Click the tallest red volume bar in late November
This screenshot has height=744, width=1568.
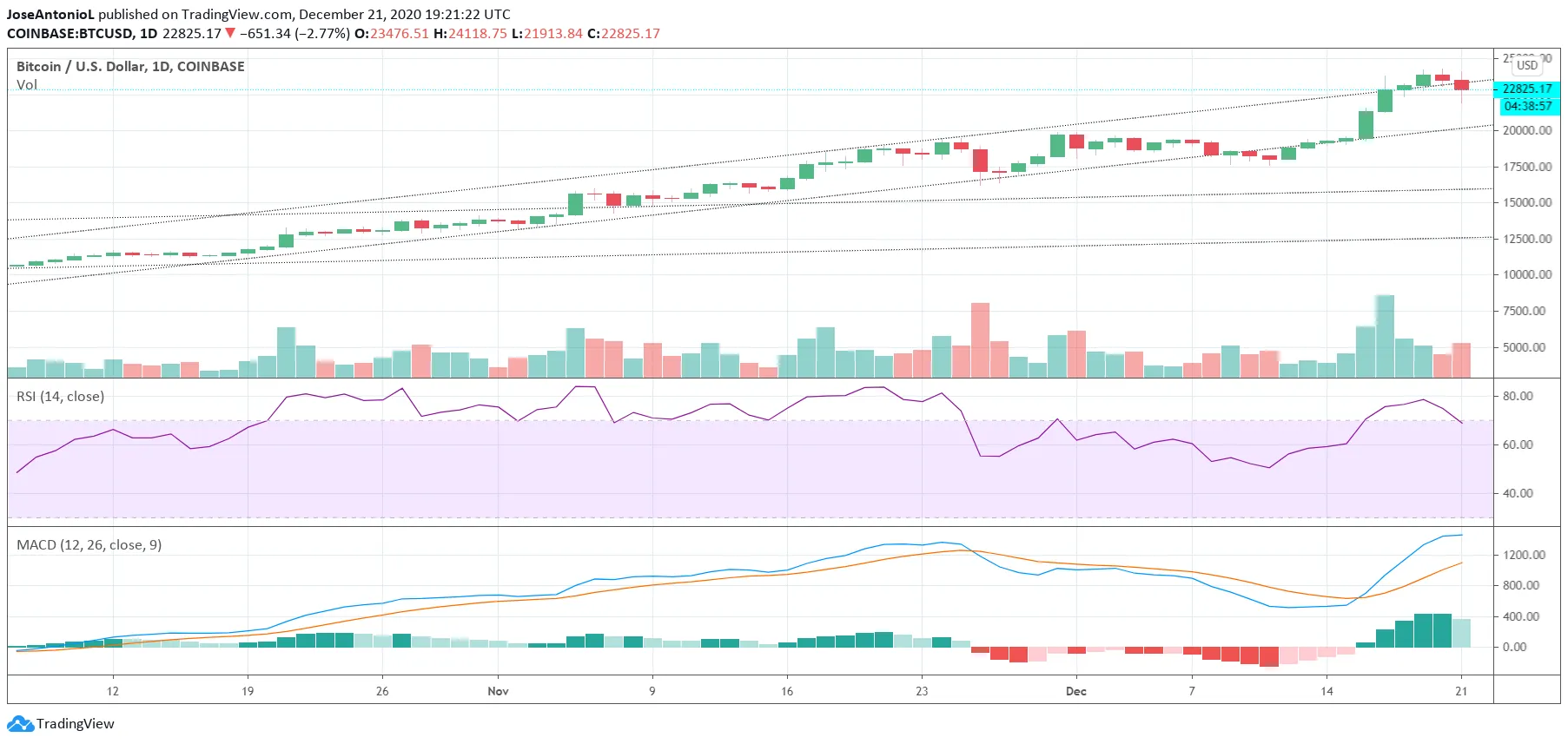980,339
